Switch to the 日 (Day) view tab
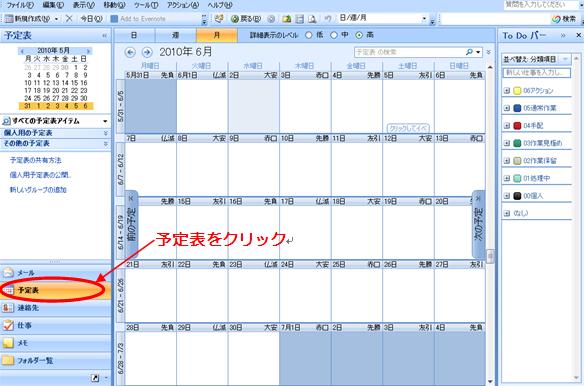Viewport: 584px width, 386px height. point(134,35)
